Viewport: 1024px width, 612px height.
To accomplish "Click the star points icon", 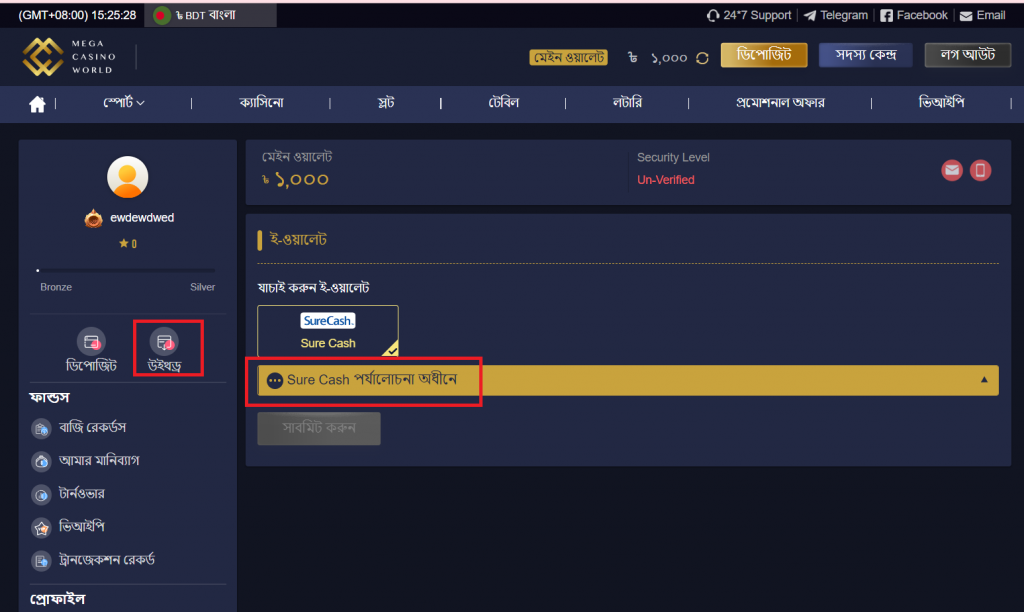I will coord(123,244).
